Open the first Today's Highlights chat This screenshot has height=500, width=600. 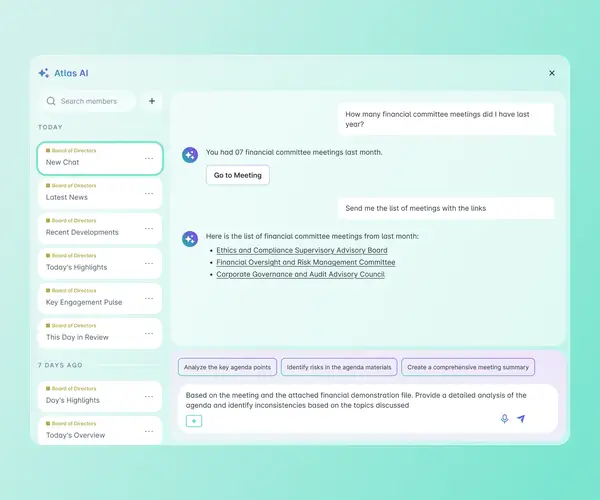[x=100, y=264]
